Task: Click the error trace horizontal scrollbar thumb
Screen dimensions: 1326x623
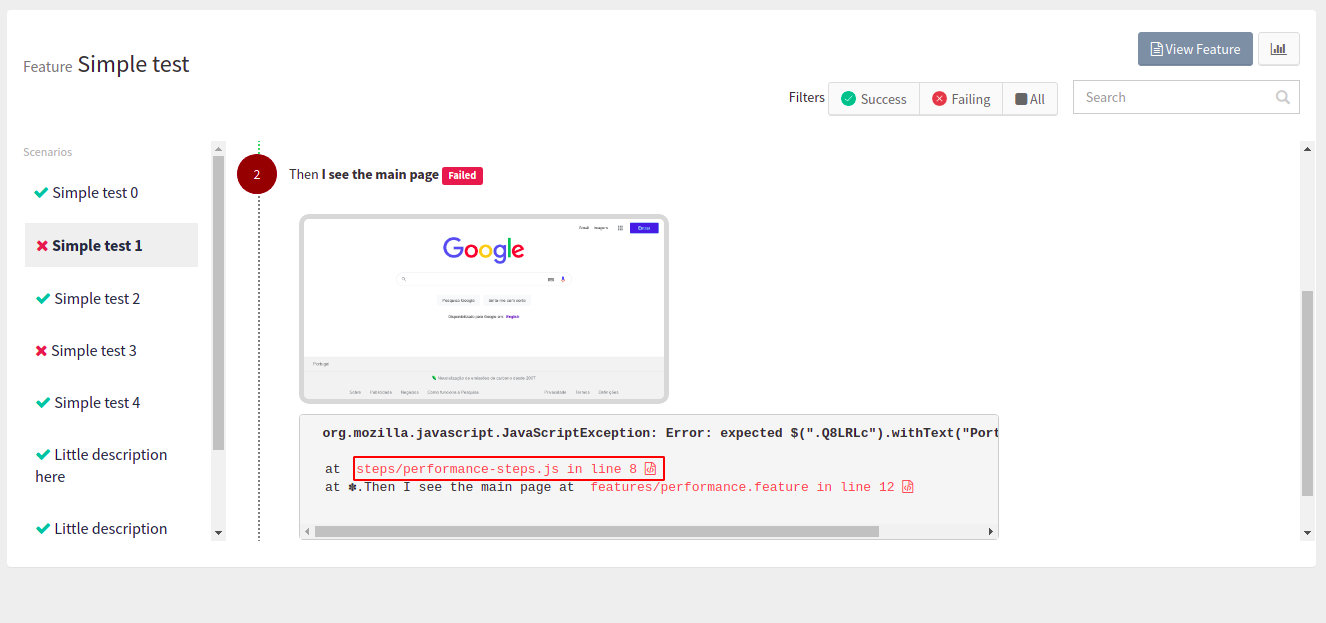Action: click(x=596, y=532)
